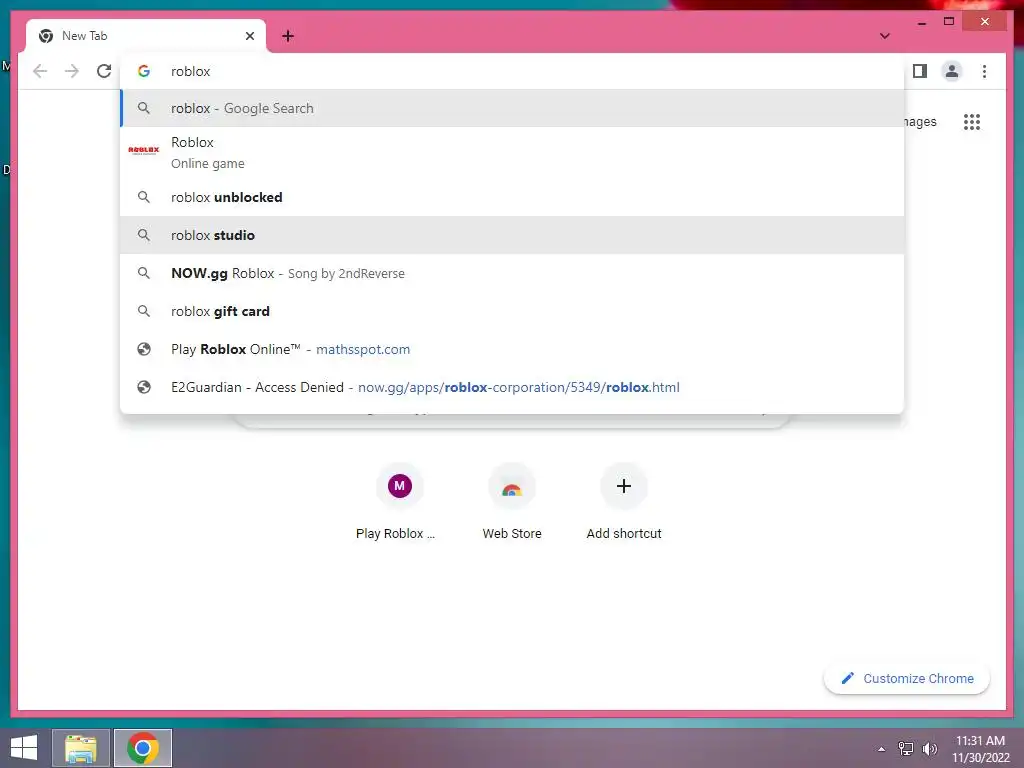Open Chrome's three-dot menu
1024x768 pixels.
(x=984, y=71)
